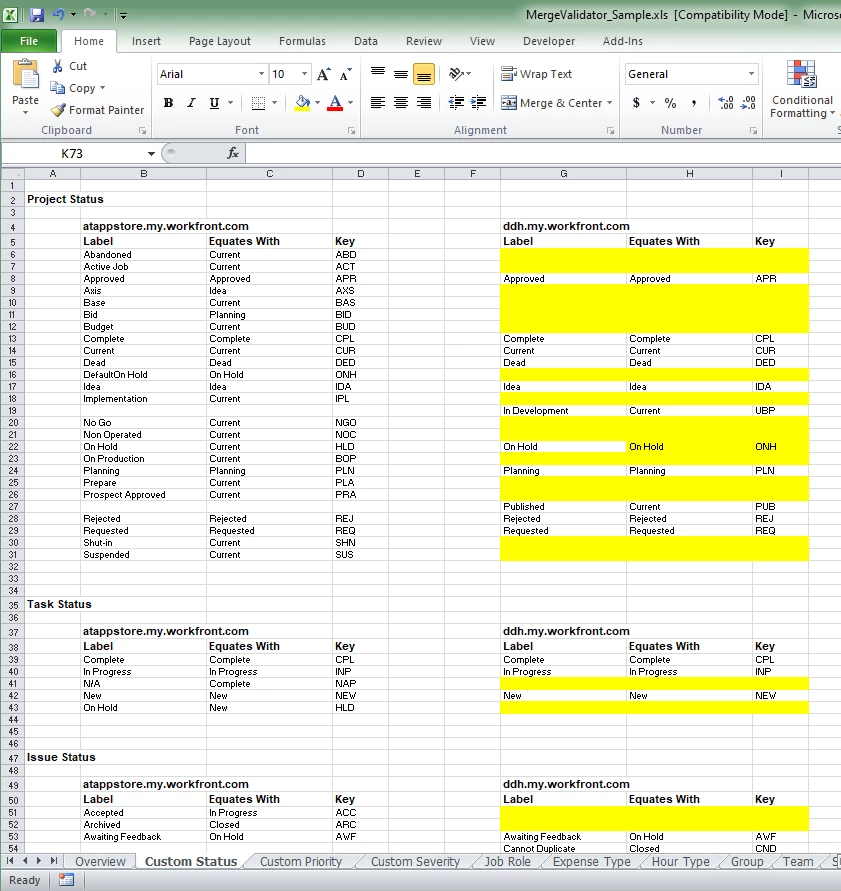
Task: Open Conditional Formatting icon
Action: click(x=802, y=74)
